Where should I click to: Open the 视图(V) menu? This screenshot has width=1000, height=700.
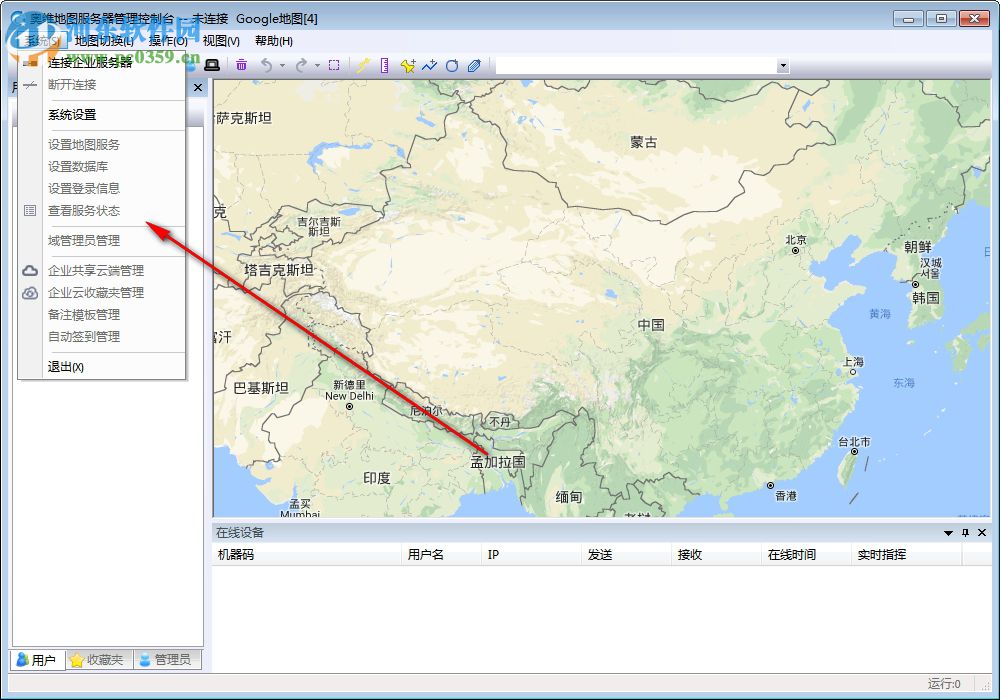point(222,40)
